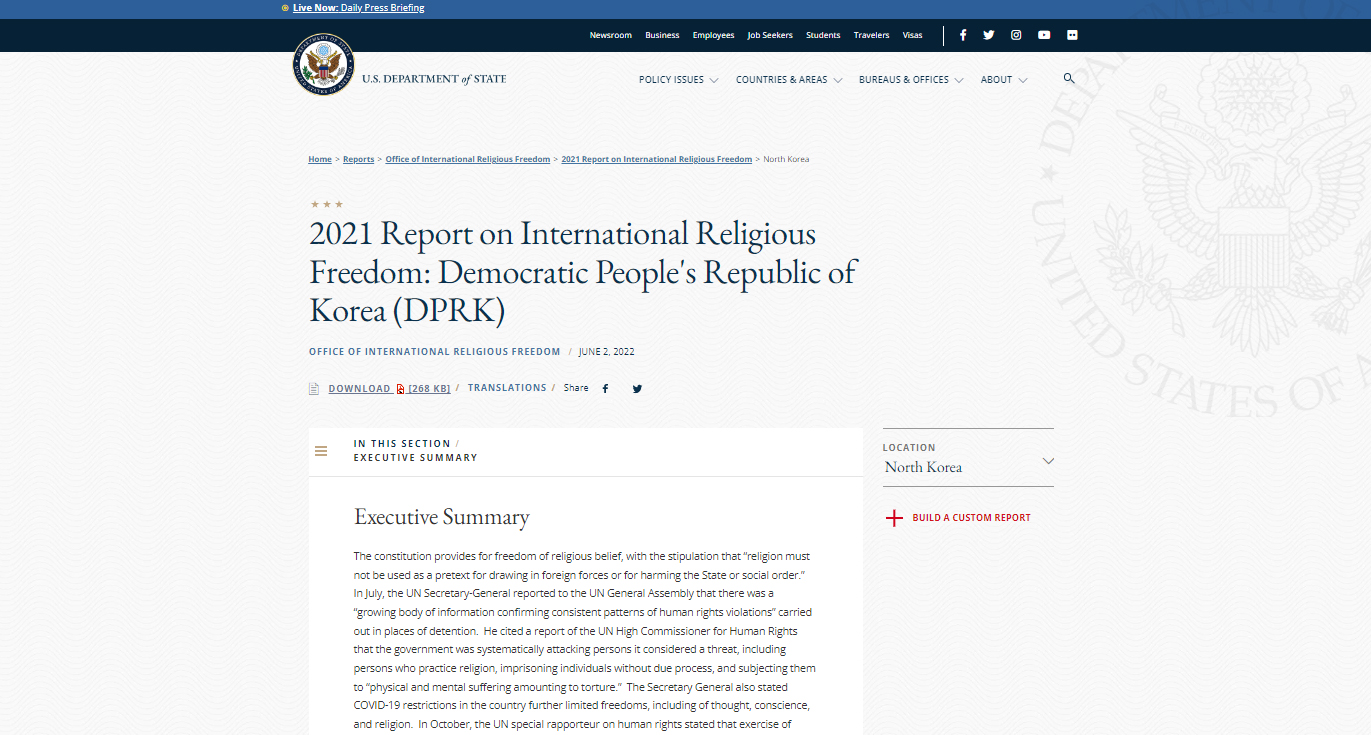Click the search magnifier icon
Image resolution: width=1371 pixels, height=735 pixels.
[1069, 78]
